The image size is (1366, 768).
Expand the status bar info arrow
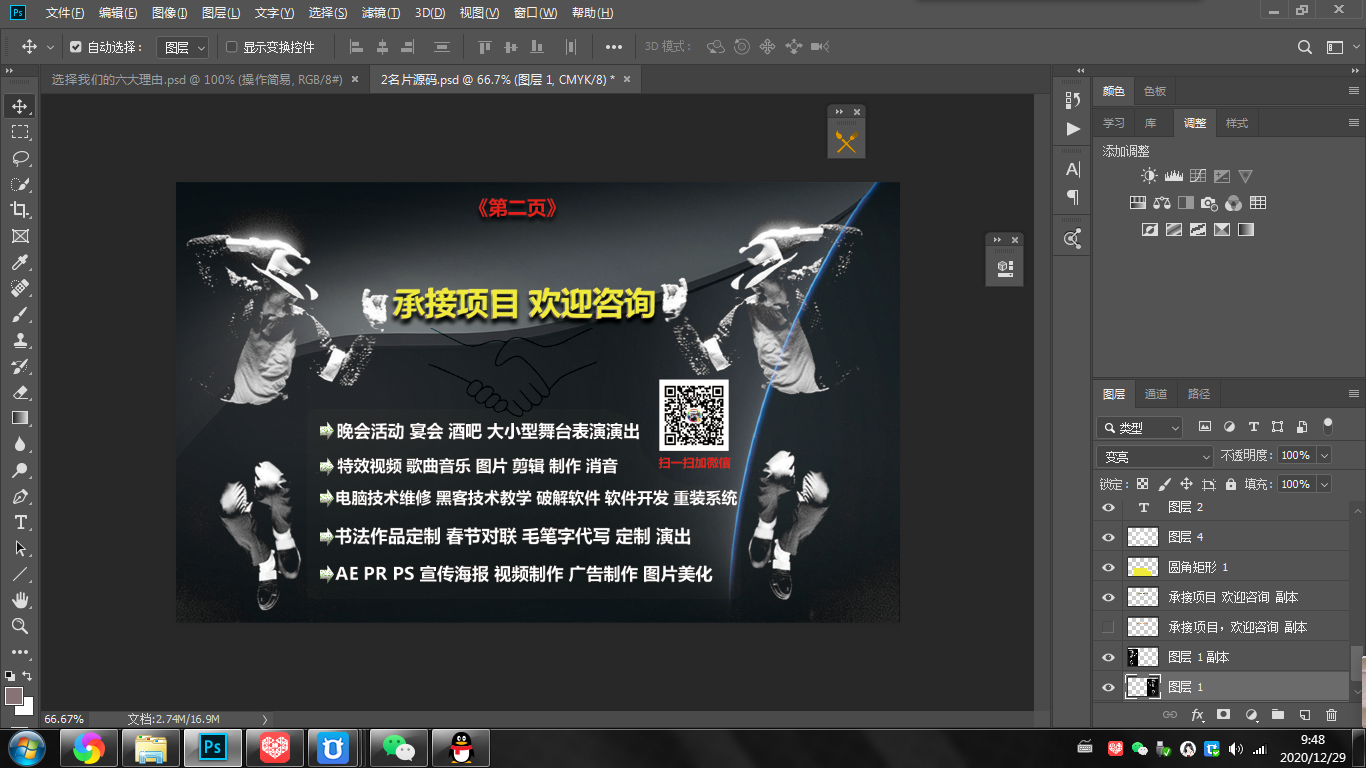pos(264,719)
